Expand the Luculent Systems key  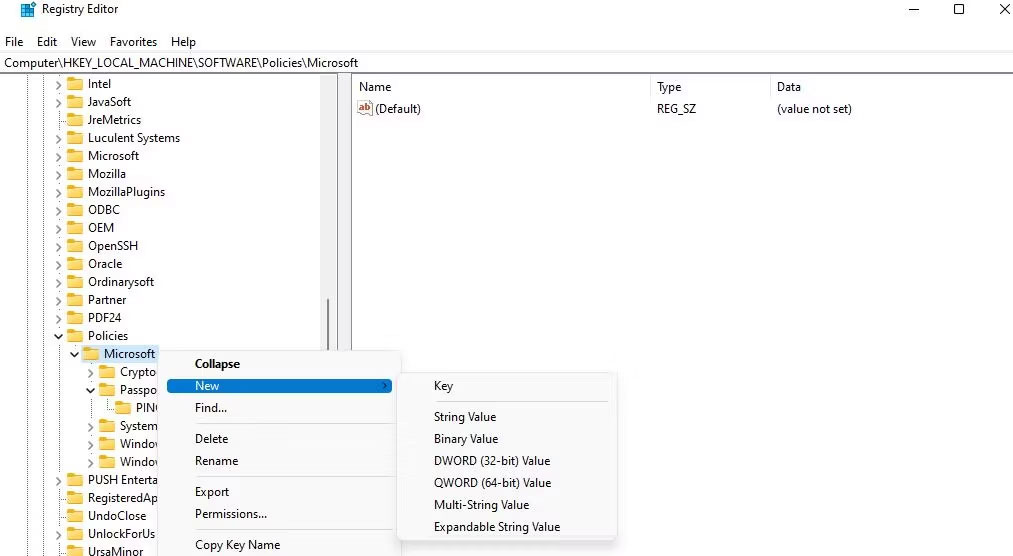pos(58,138)
